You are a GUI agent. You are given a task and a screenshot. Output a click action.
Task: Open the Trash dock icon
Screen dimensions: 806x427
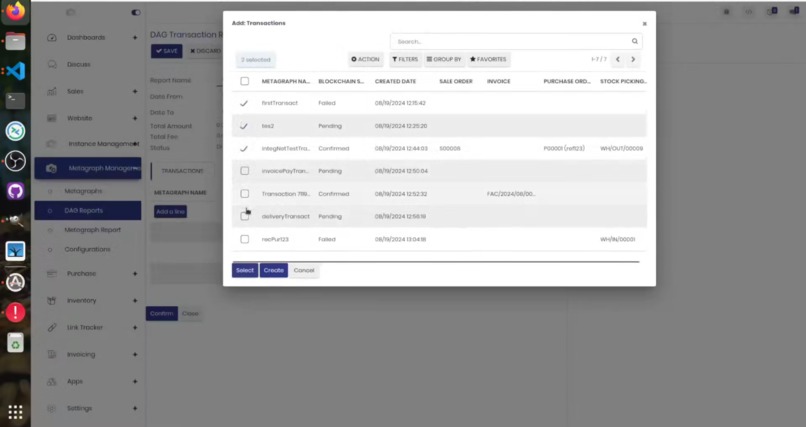click(x=15, y=343)
